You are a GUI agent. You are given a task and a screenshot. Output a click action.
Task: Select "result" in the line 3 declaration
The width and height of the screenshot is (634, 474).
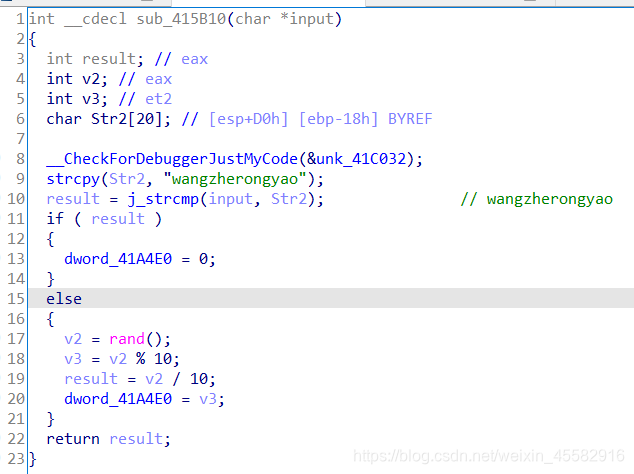click(x=110, y=59)
